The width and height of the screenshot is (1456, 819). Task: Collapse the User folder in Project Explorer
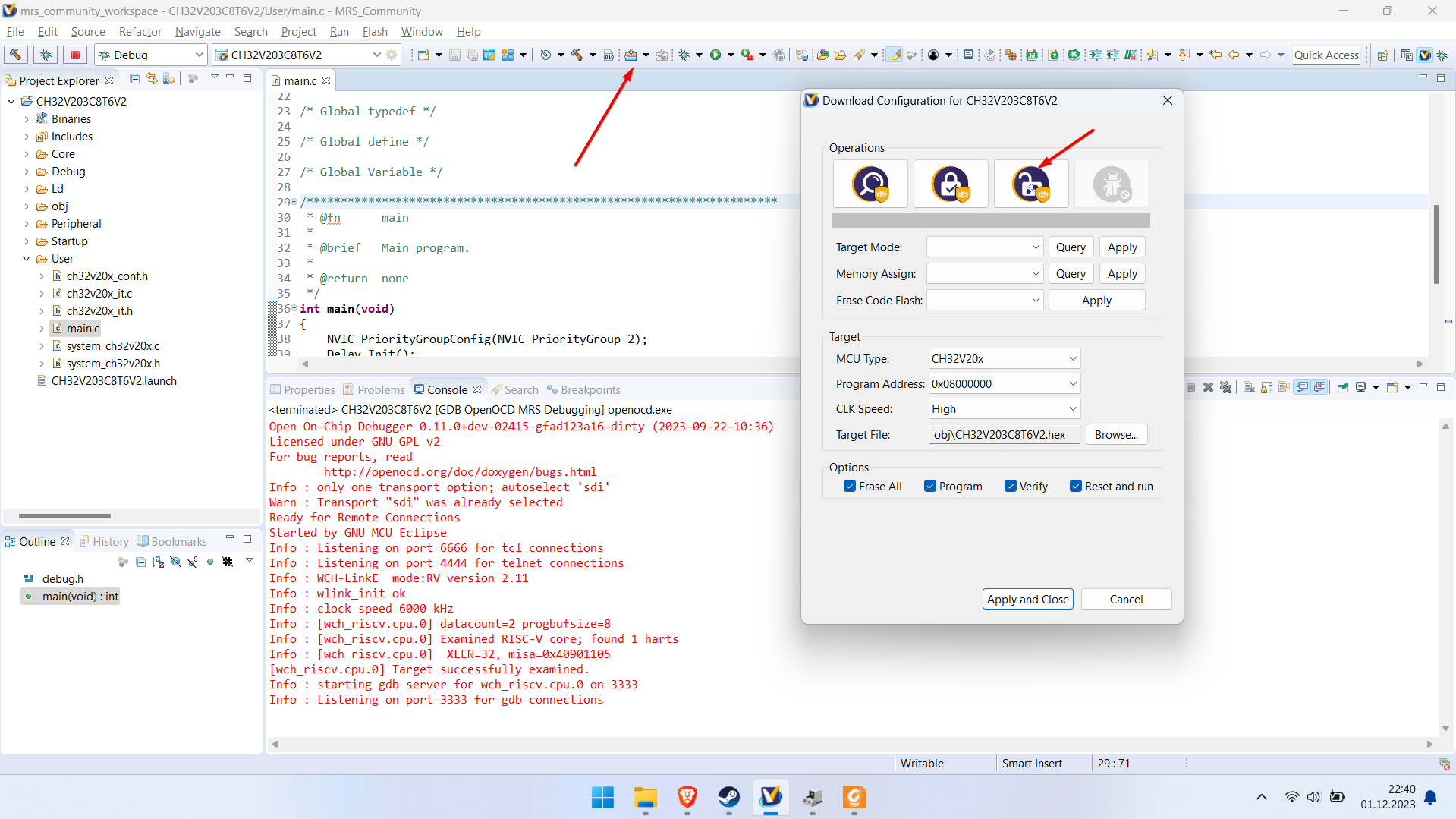click(27, 259)
